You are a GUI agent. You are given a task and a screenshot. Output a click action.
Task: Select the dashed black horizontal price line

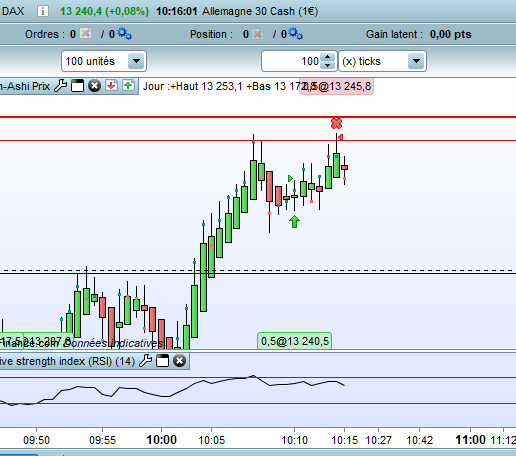coord(258,270)
